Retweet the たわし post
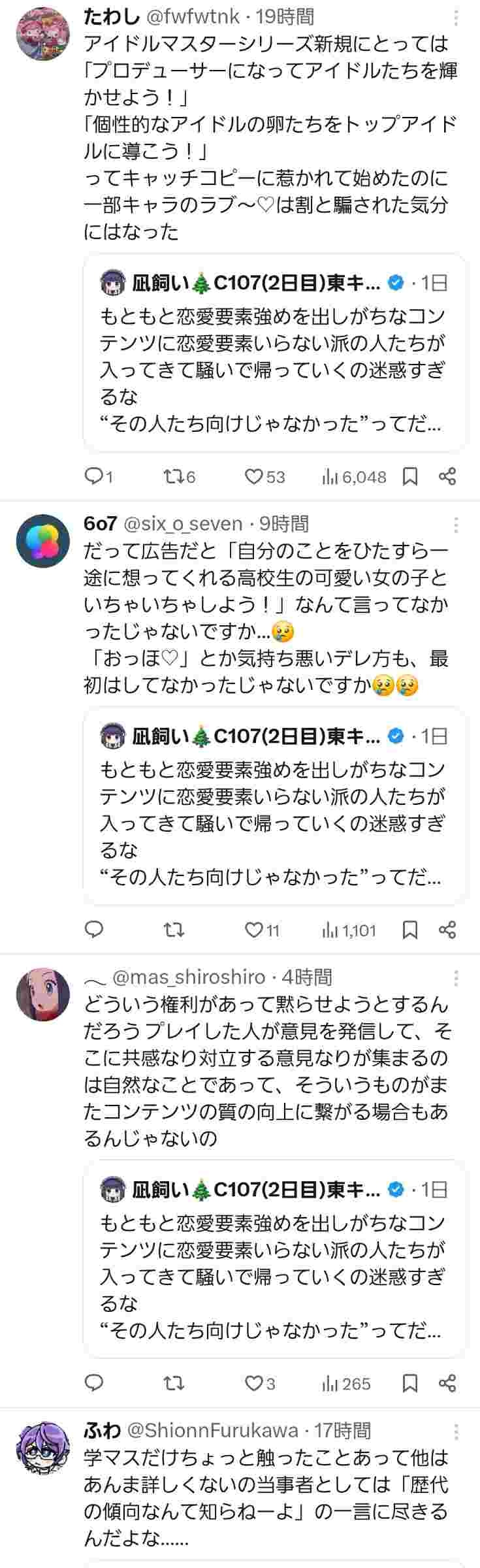This screenshot has height=1568, width=480. [x=172, y=477]
